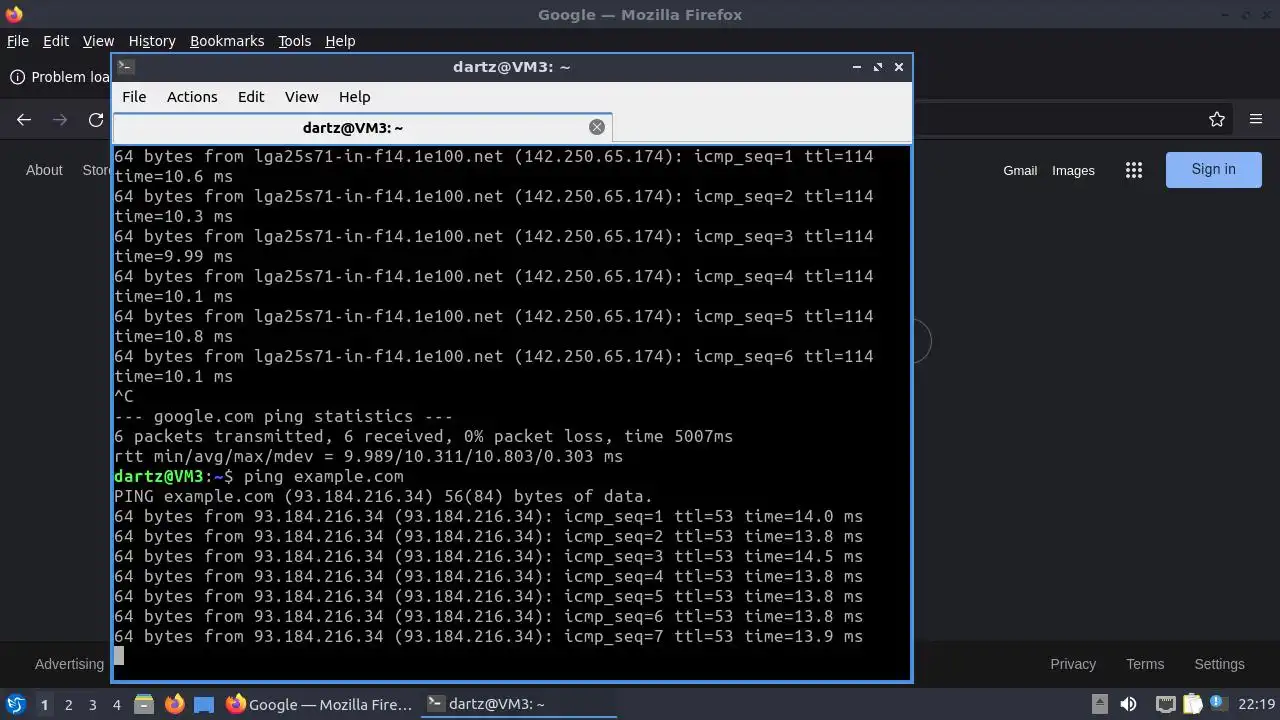Click Firefox back arrow button
This screenshot has height=720, width=1280.
24,120
